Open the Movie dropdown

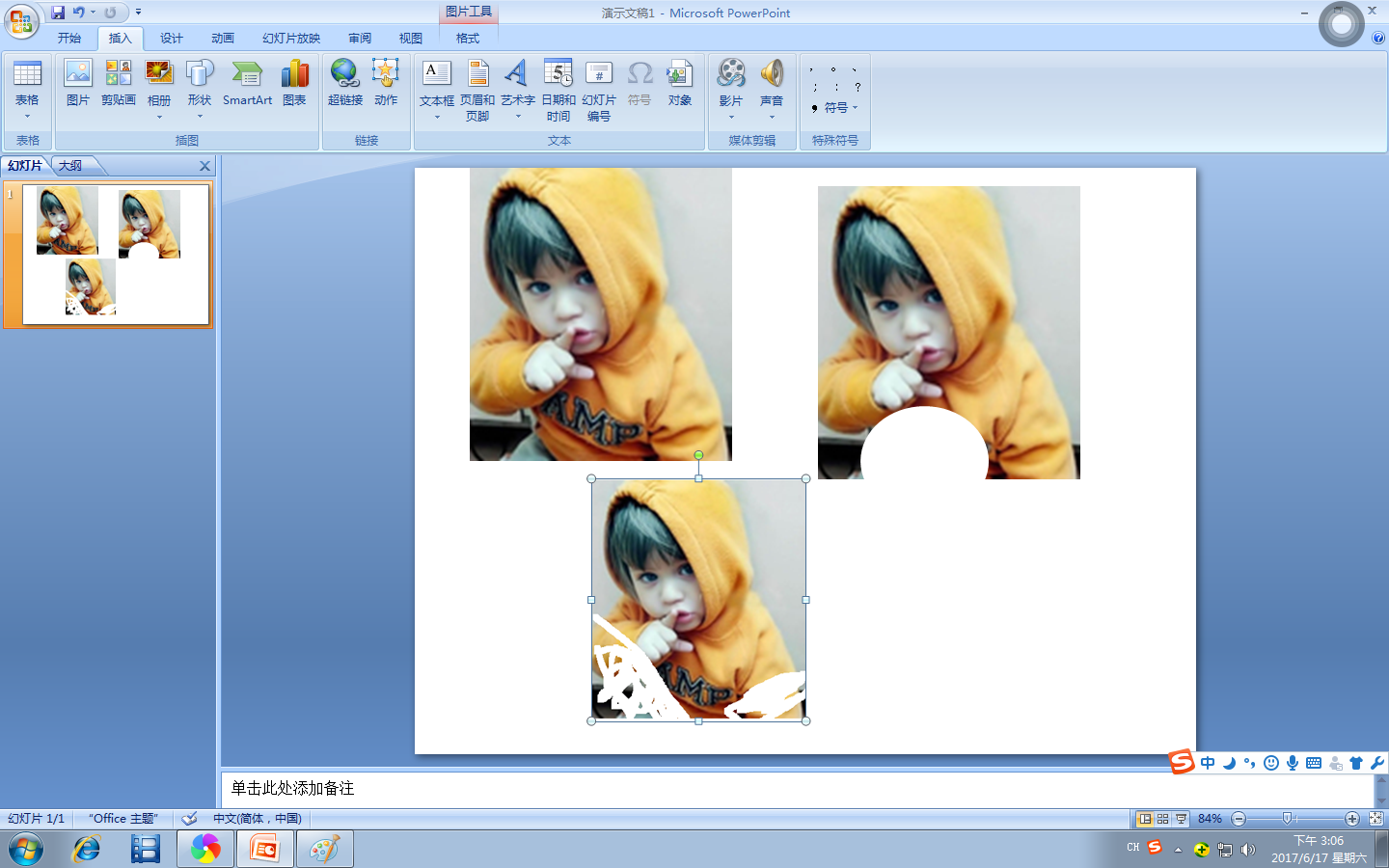click(731, 117)
